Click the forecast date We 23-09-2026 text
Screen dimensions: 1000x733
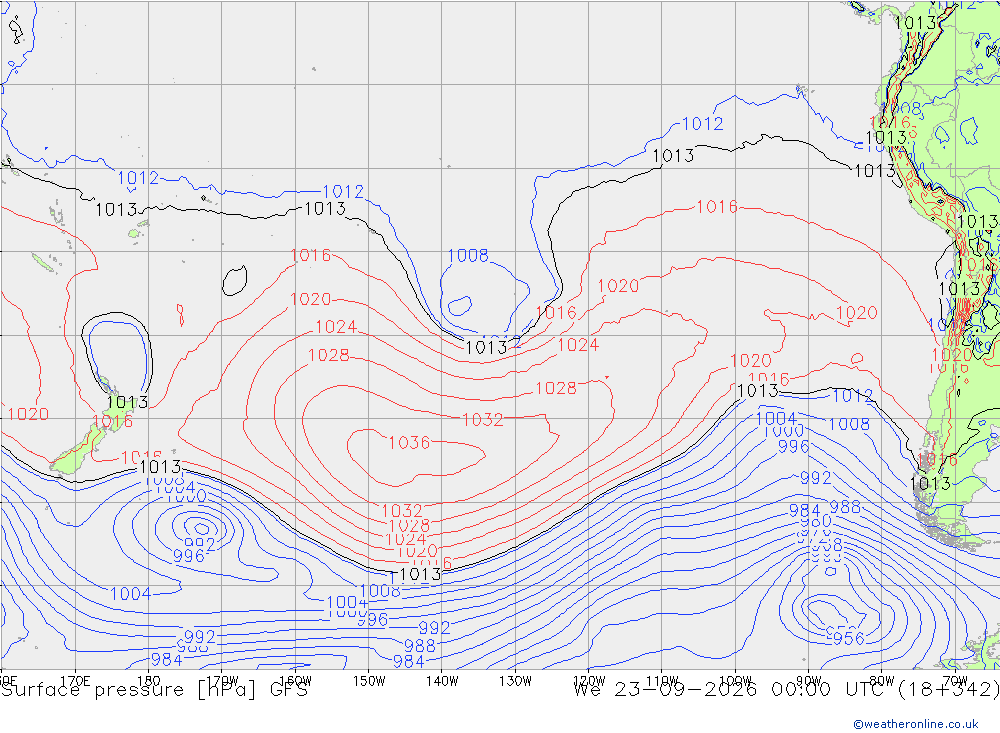pyautogui.click(x=665, y=690)
